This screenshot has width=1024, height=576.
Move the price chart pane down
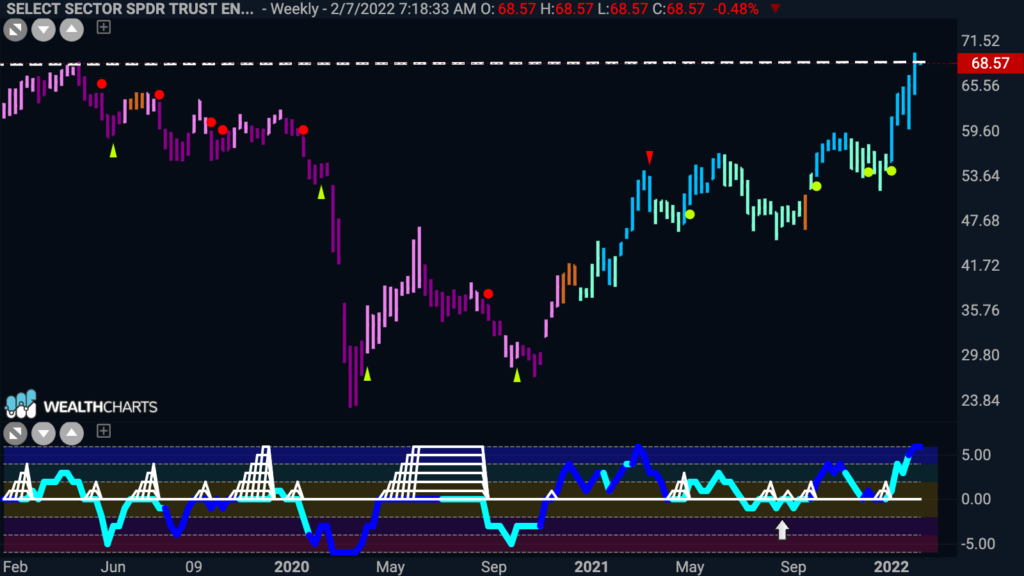point(44,29)
